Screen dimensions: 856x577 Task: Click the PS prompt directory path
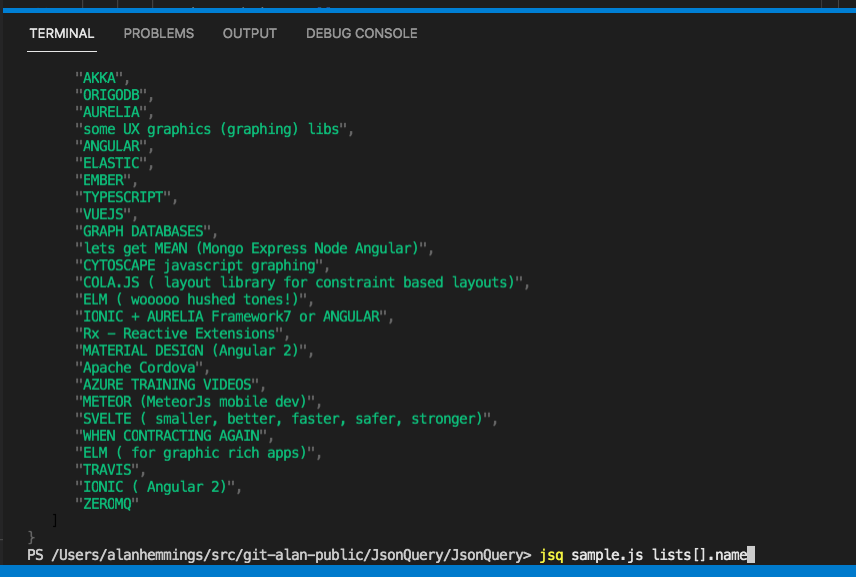click(x=287, y=555)
